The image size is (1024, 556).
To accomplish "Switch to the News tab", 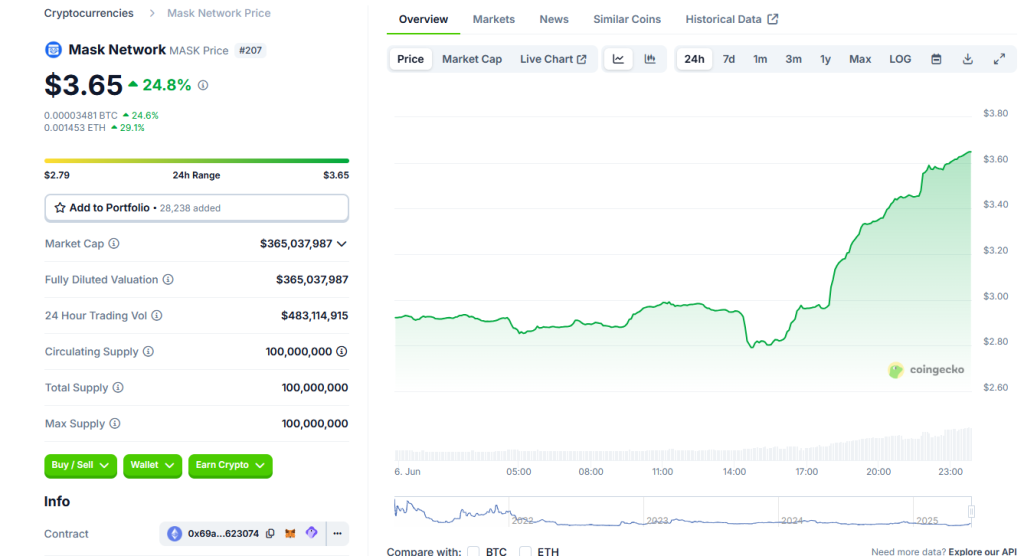I will click(x=554, y=19).
